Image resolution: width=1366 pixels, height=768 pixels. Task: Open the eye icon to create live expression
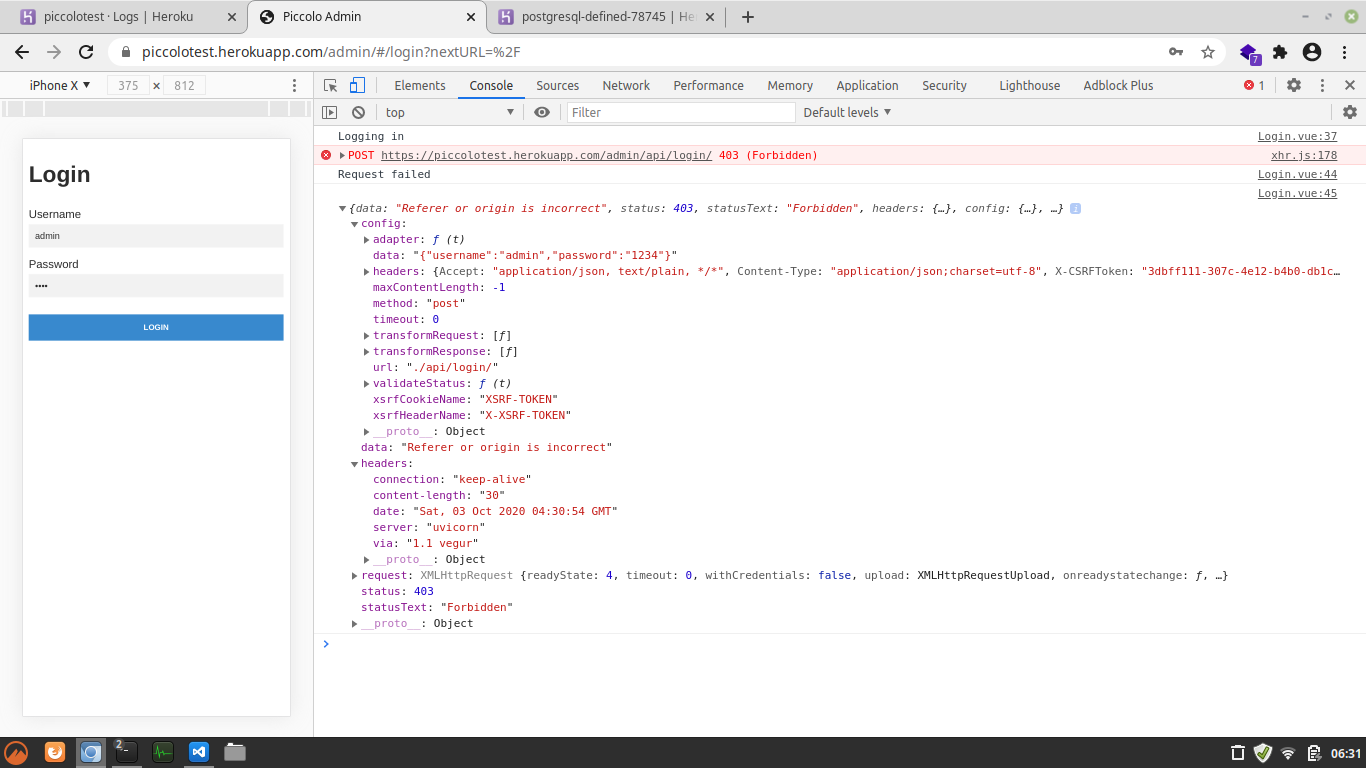(542, 112)
